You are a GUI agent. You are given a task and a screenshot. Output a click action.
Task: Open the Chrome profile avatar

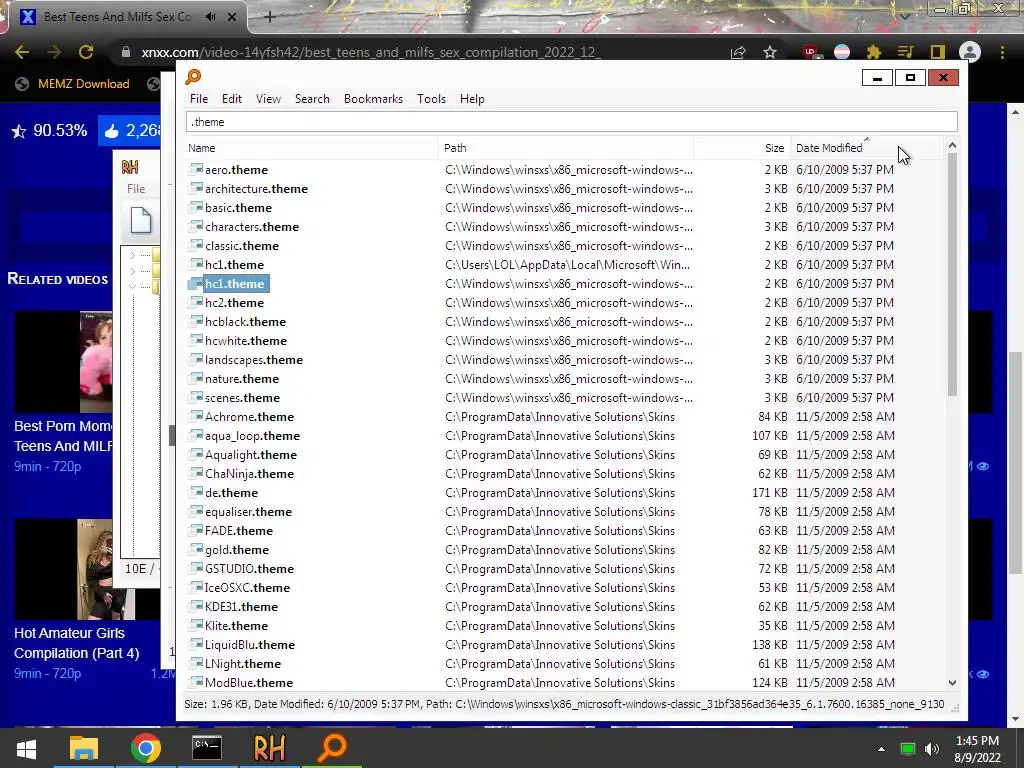click(969, 52)
